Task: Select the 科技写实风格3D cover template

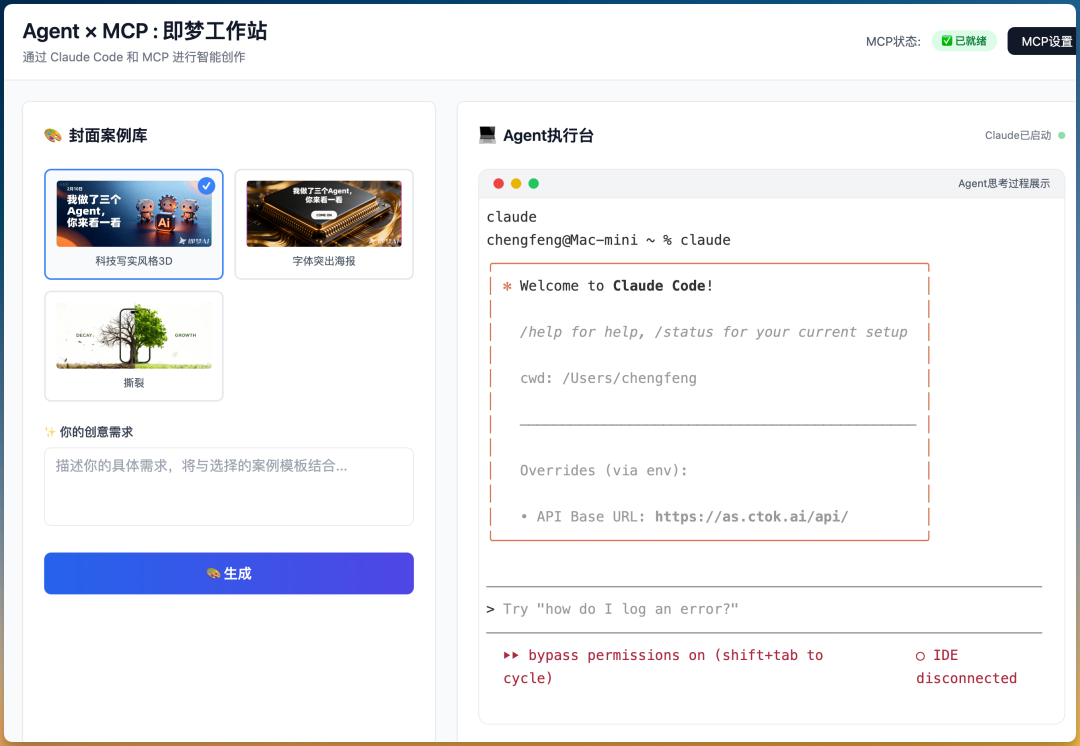Action: pos(134,224)
